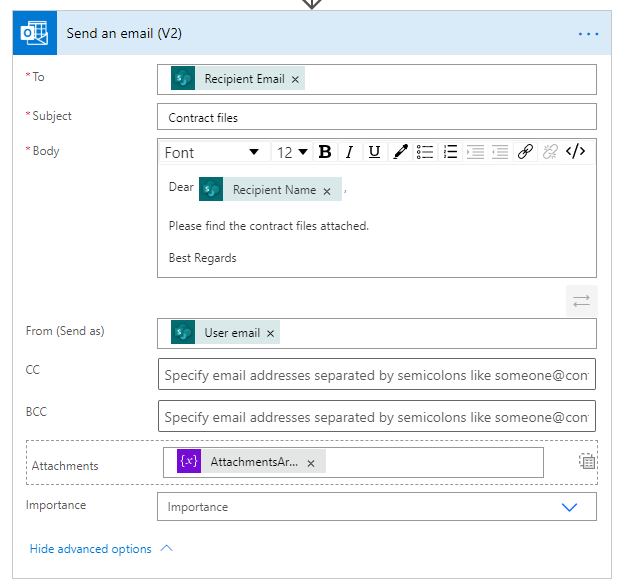
Task: Toggle italic formatting in the Body toolbar
Action: [350, 152]
